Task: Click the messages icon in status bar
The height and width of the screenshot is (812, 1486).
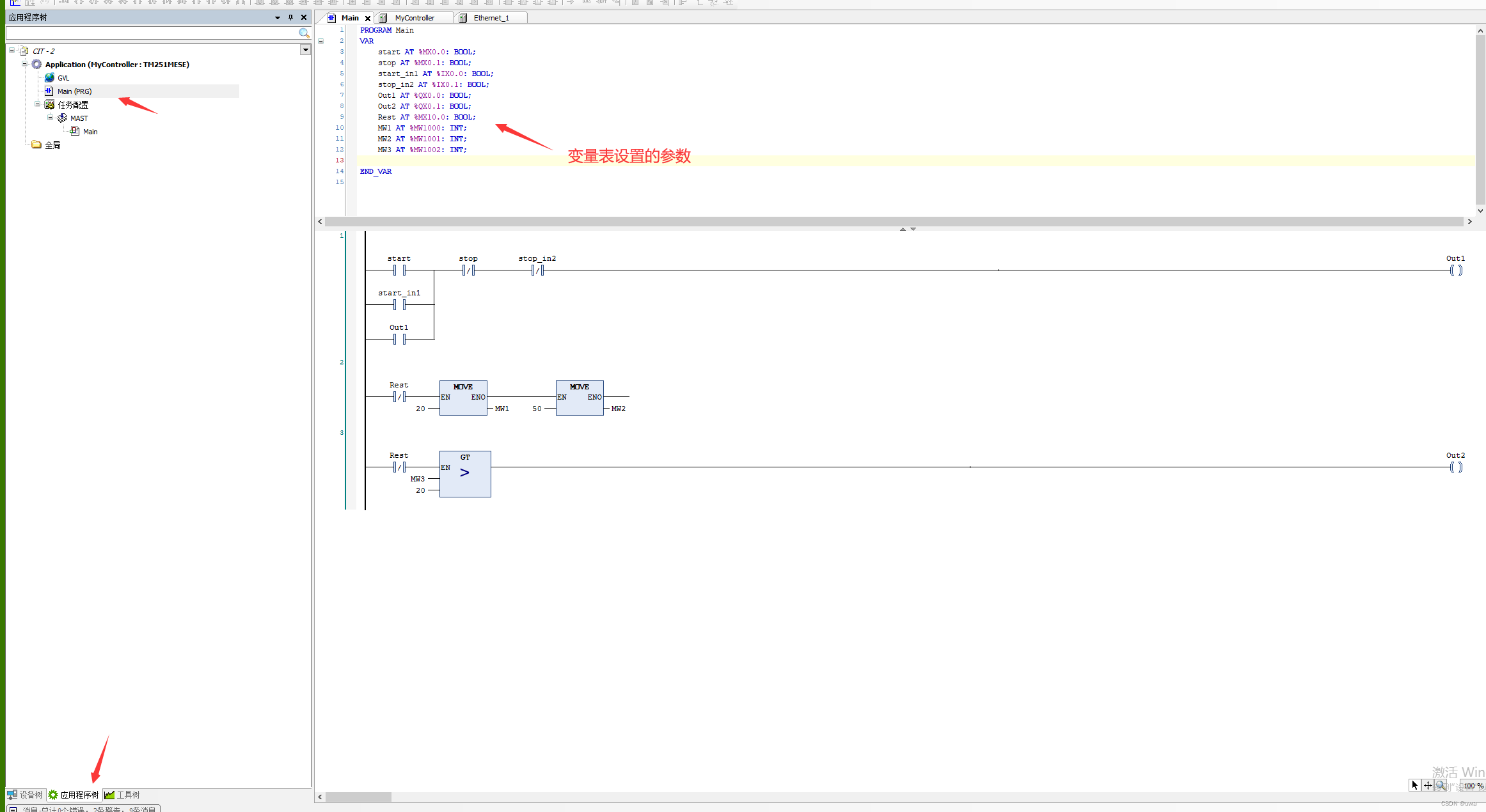Action: [x=13, y=808]
